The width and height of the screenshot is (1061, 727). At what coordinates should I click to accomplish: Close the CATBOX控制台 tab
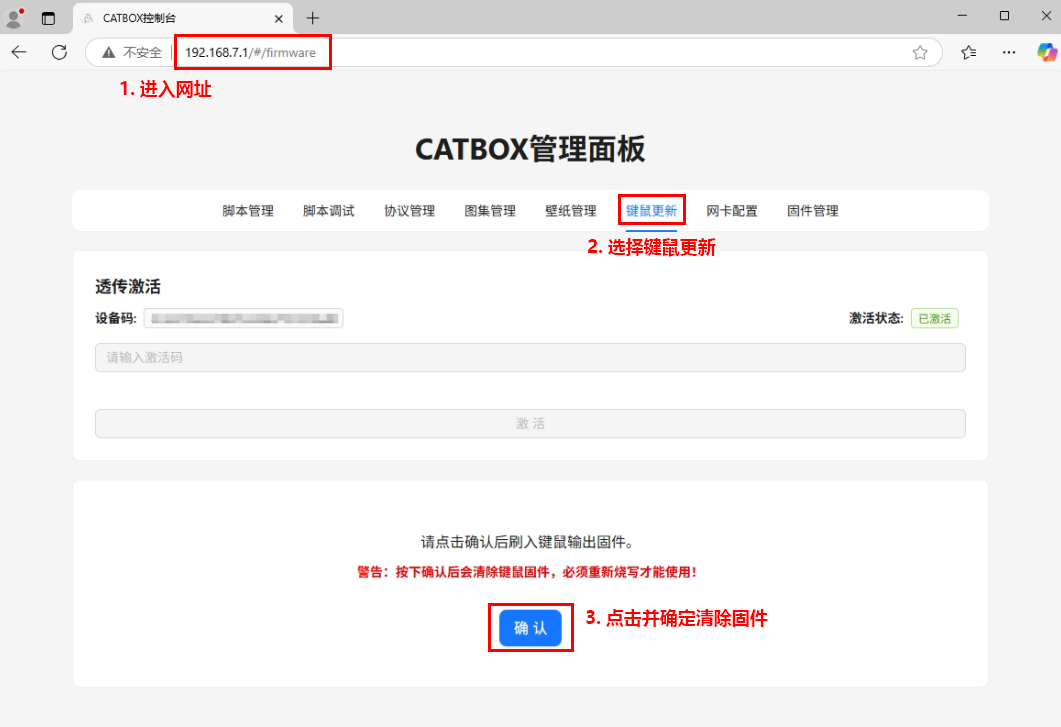point(278,18)
